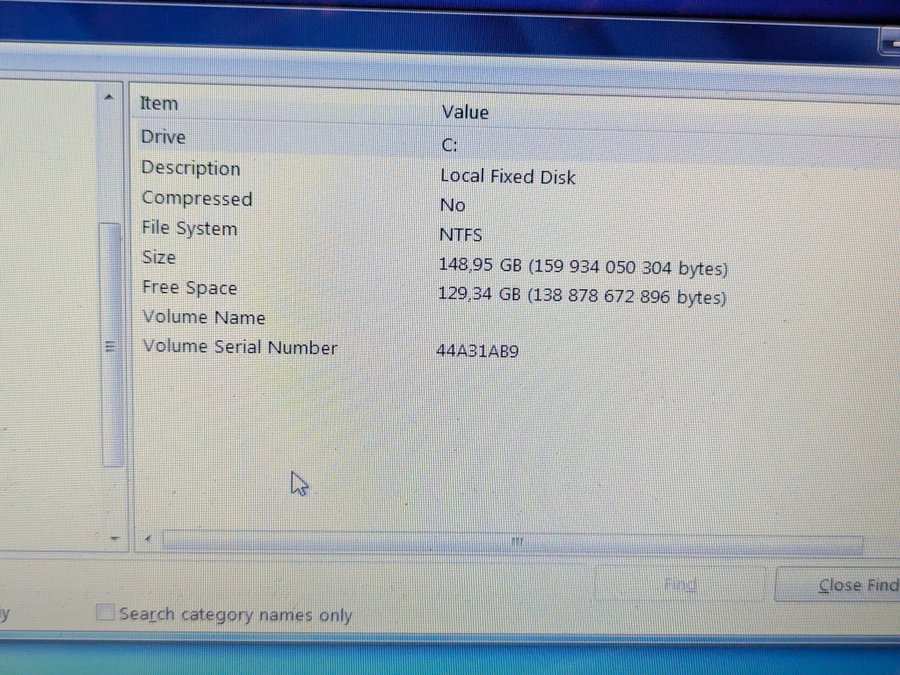Enable "Search category names only" checkbox
Image resolution: width=900 pixels, height=675 pixels.
click(106, 613)
